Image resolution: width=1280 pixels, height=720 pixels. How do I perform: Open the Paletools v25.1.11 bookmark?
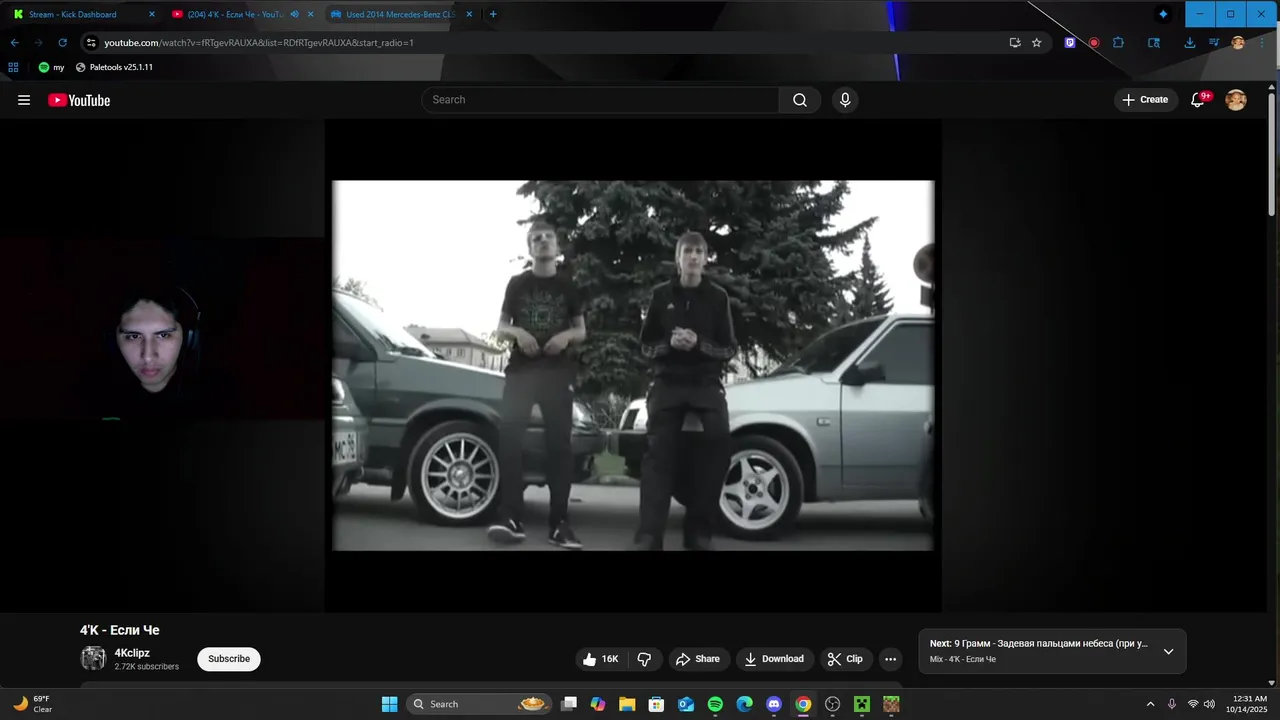pyautogui.click(x=114, y=67)
